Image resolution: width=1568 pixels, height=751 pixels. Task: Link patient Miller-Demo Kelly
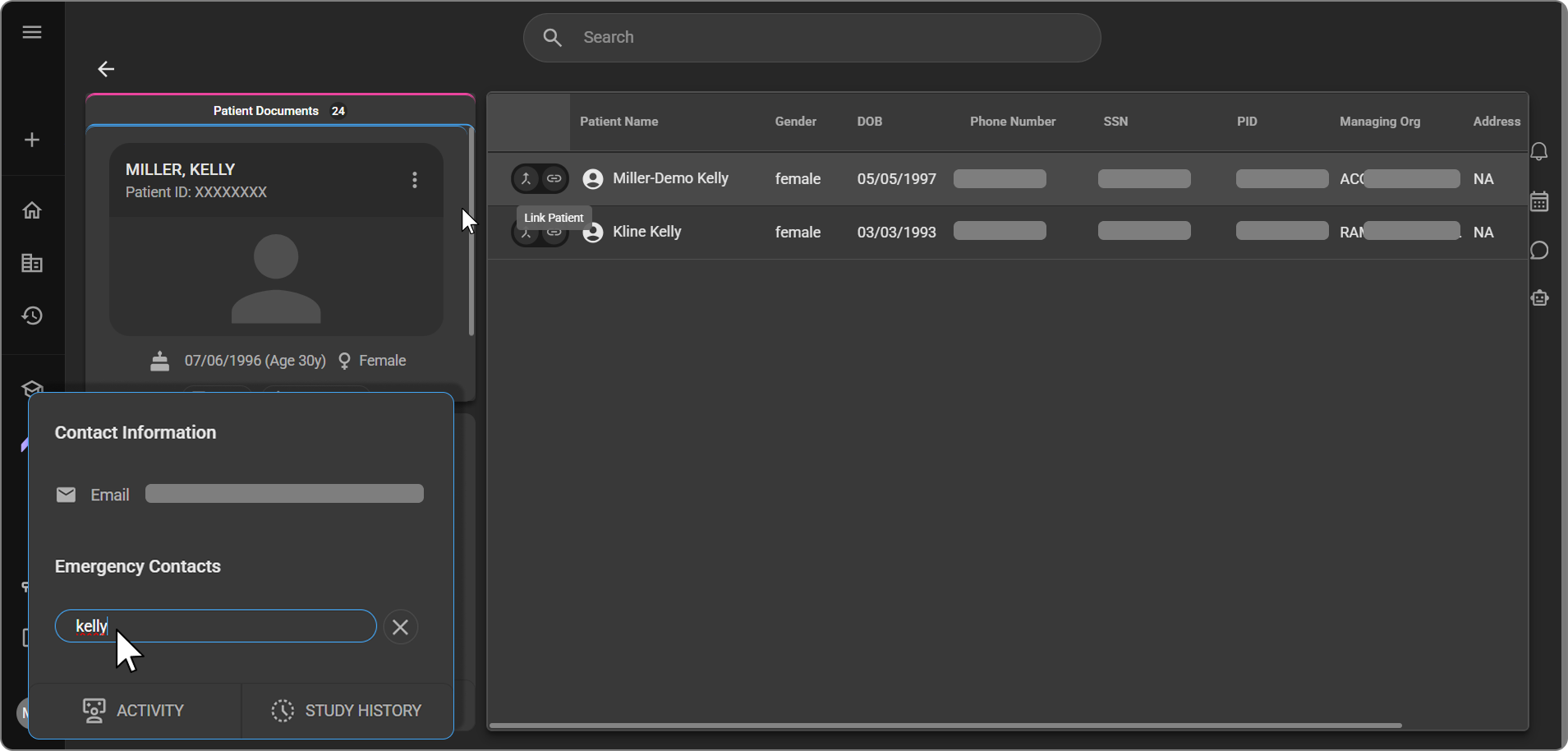pyautogui.click(x=554, y=178)
